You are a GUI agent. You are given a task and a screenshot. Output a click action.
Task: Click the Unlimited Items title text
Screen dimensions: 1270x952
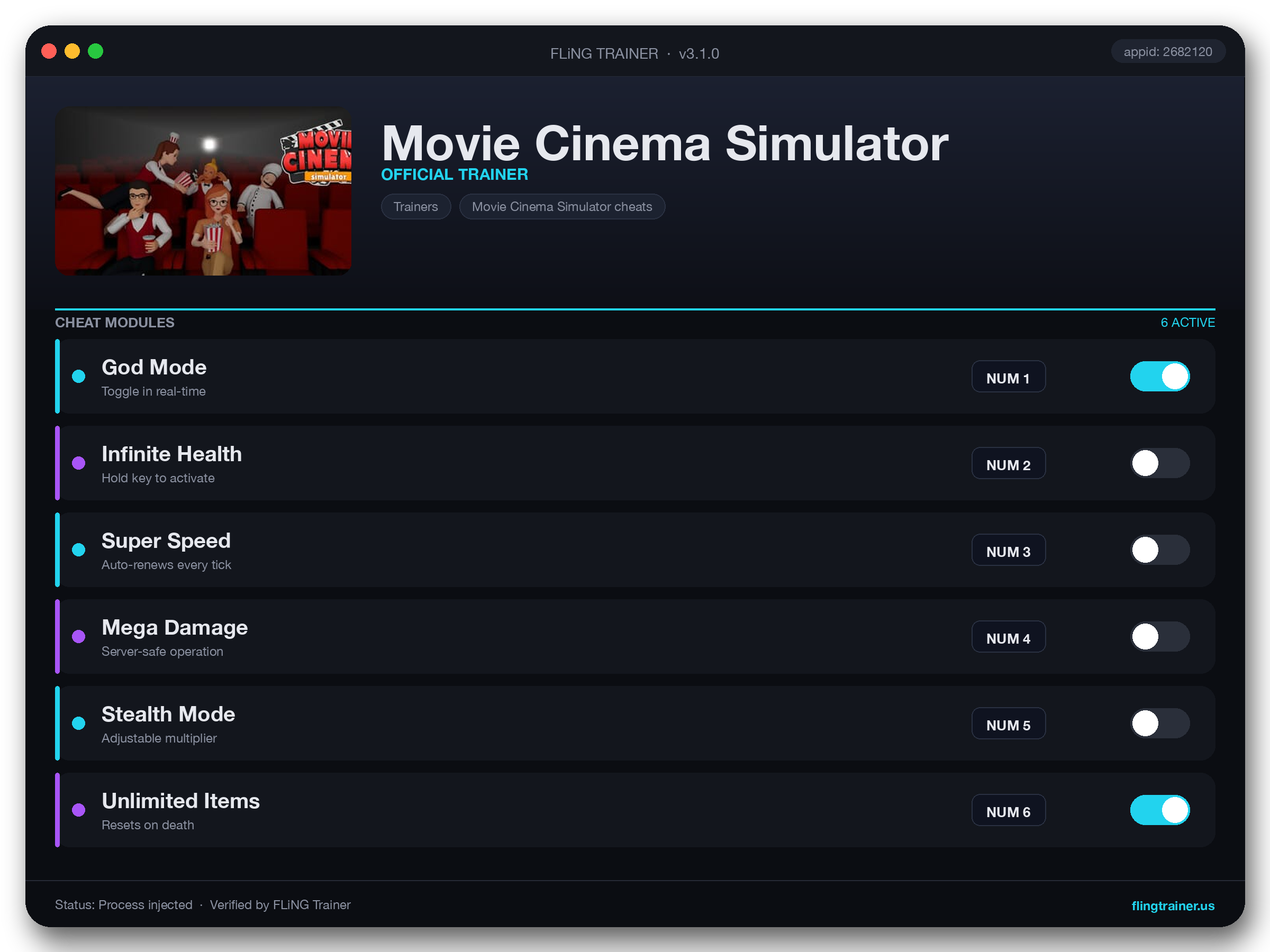[x=181, y=801]
